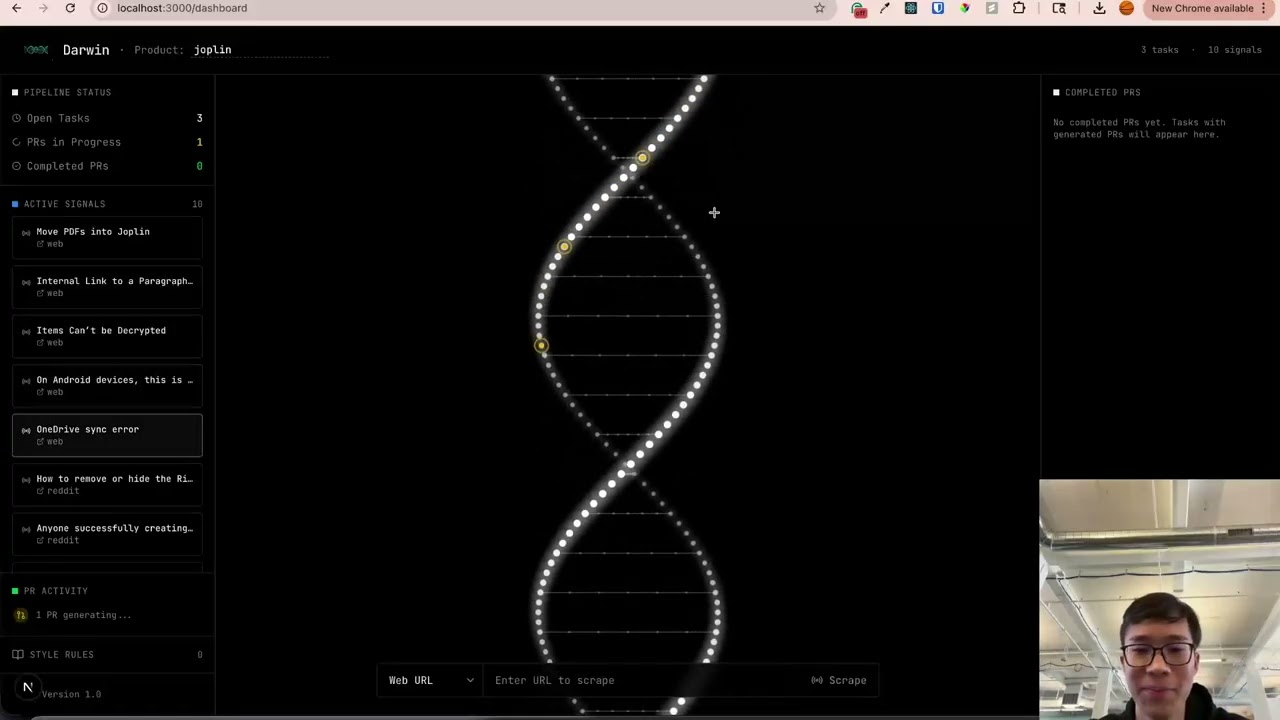Go back with the browser back arrow
Viewport: 1280px width, 720px height.
click(x=16, y=8)
